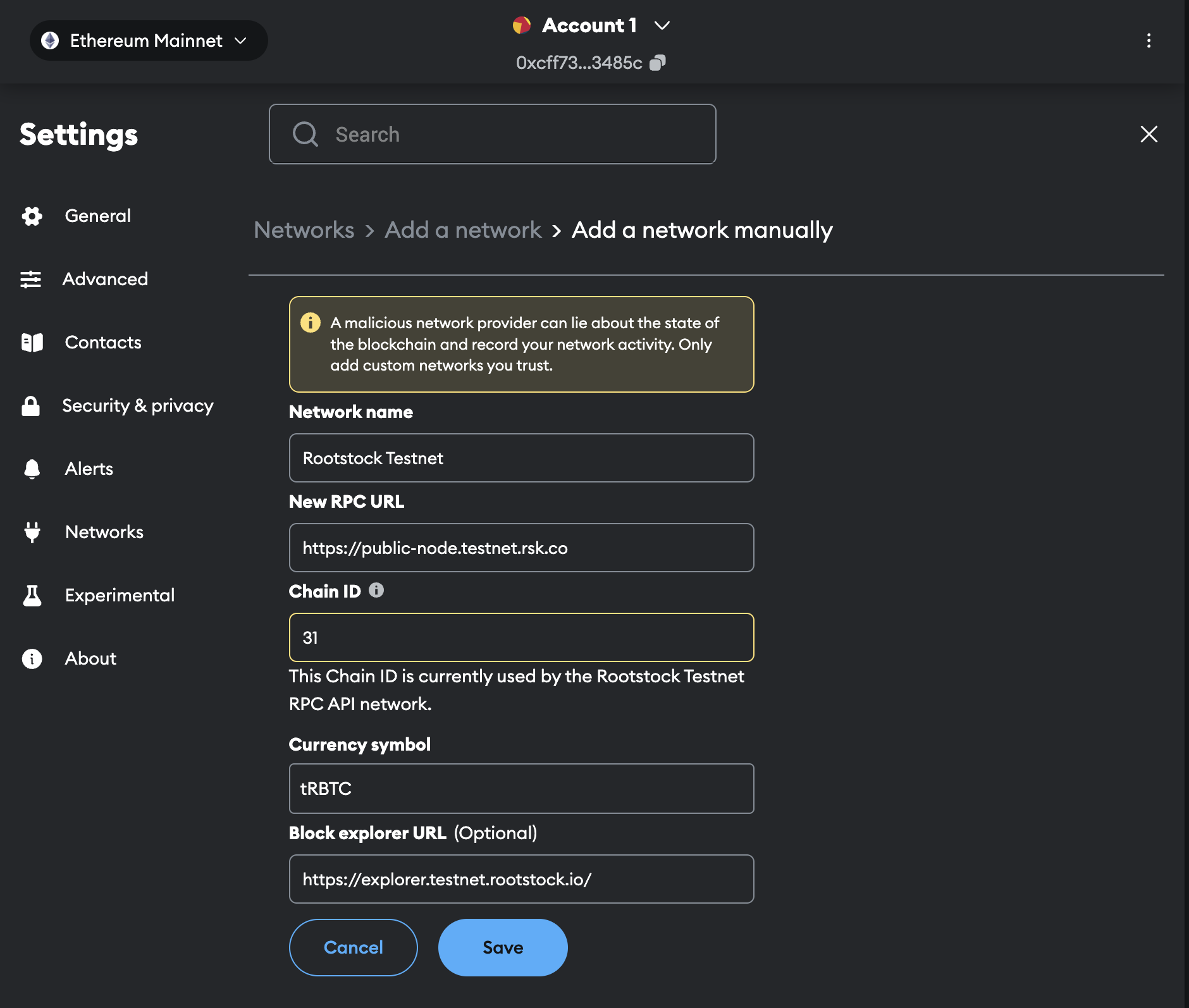Viewport: 1189px width, 1008px height.
Task: Click the Alerts bell icon
Action: coord(32,469)
